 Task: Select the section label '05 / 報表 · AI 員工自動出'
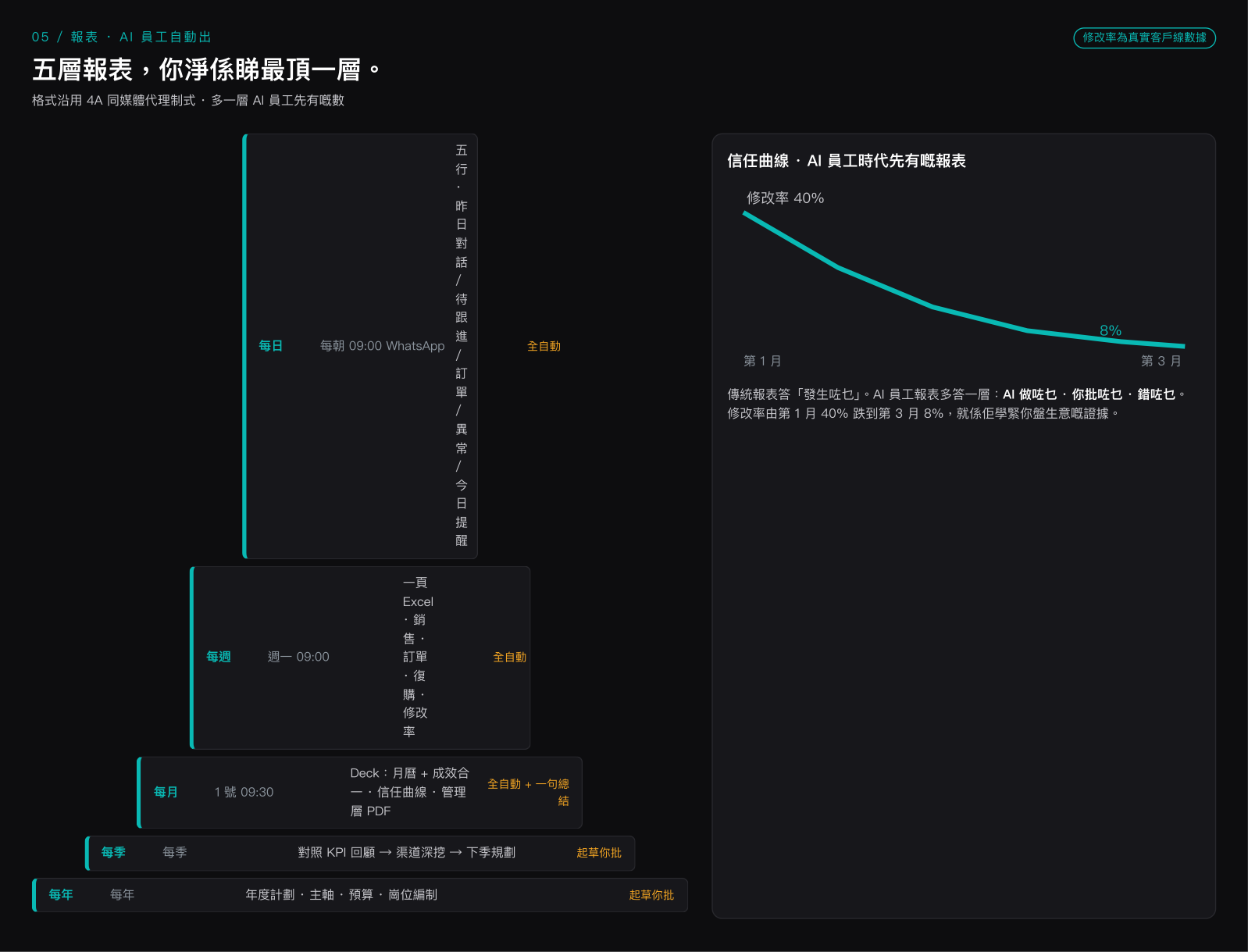(122, 37)
